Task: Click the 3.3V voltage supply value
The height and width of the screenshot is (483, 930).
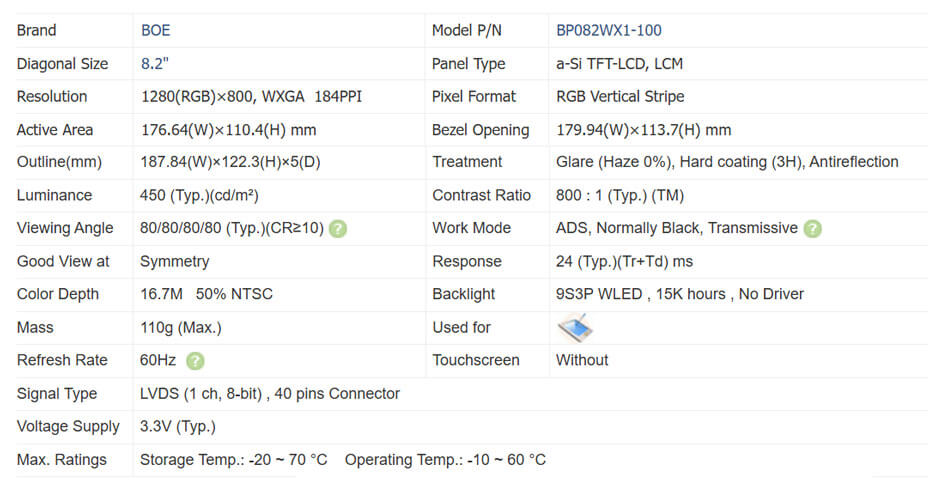Action: click(178, 427)
